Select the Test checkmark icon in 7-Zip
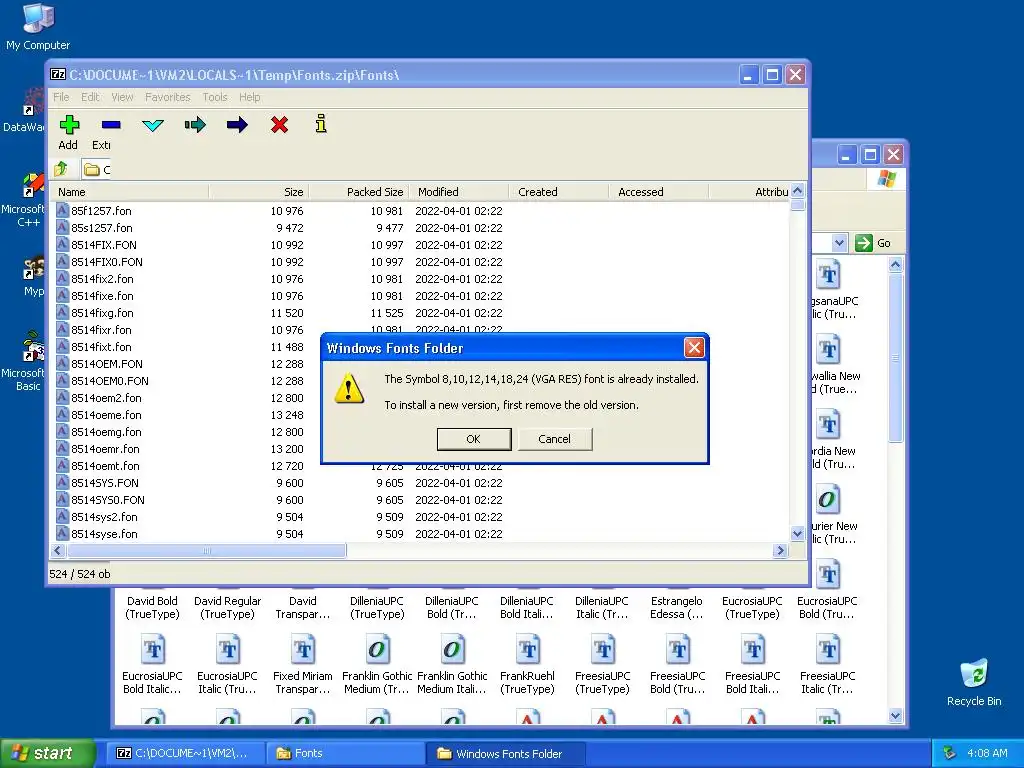This screenshot has height=768, width=1024. tap(153, 125)
